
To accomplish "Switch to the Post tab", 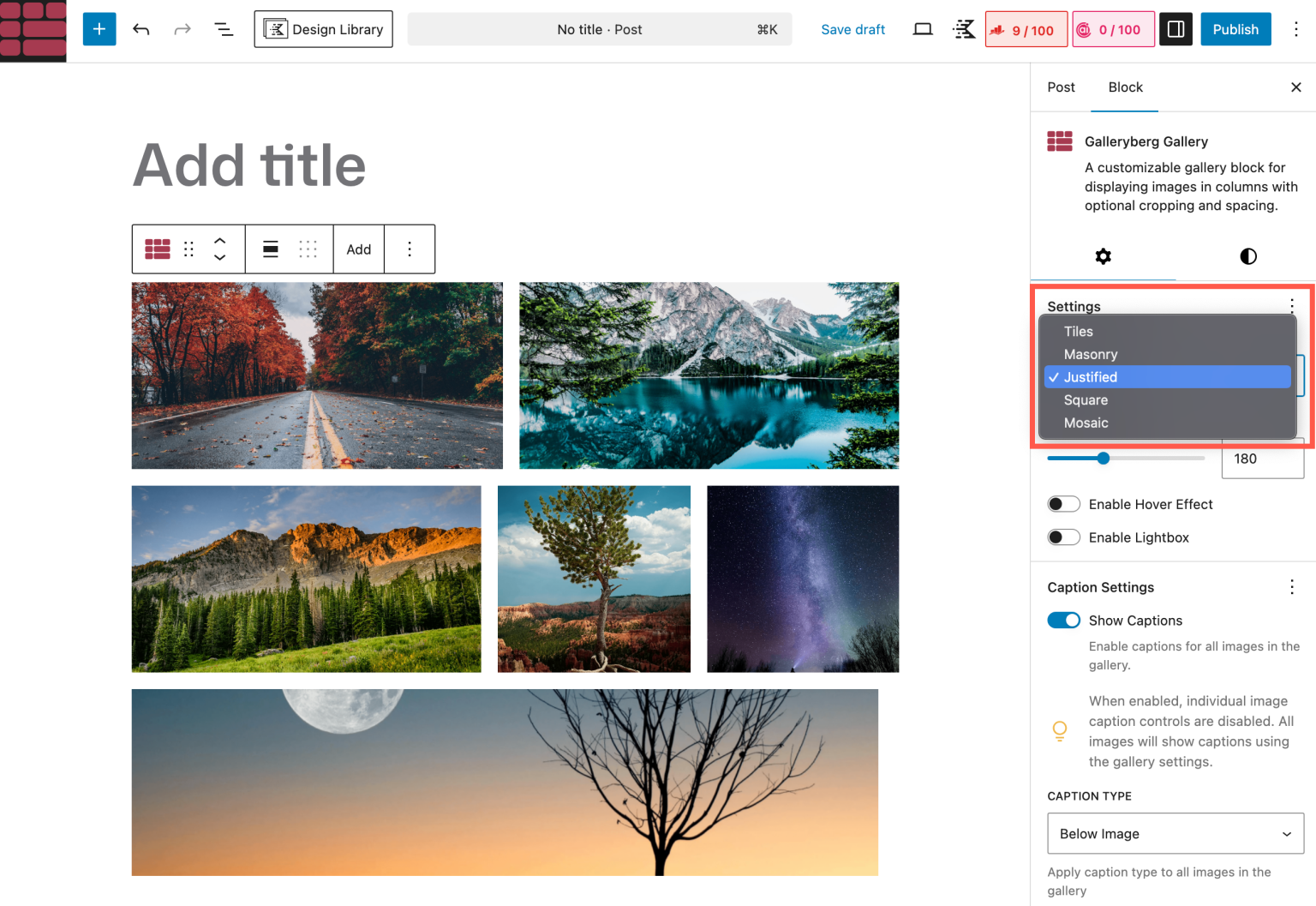I will [1061, 87].
